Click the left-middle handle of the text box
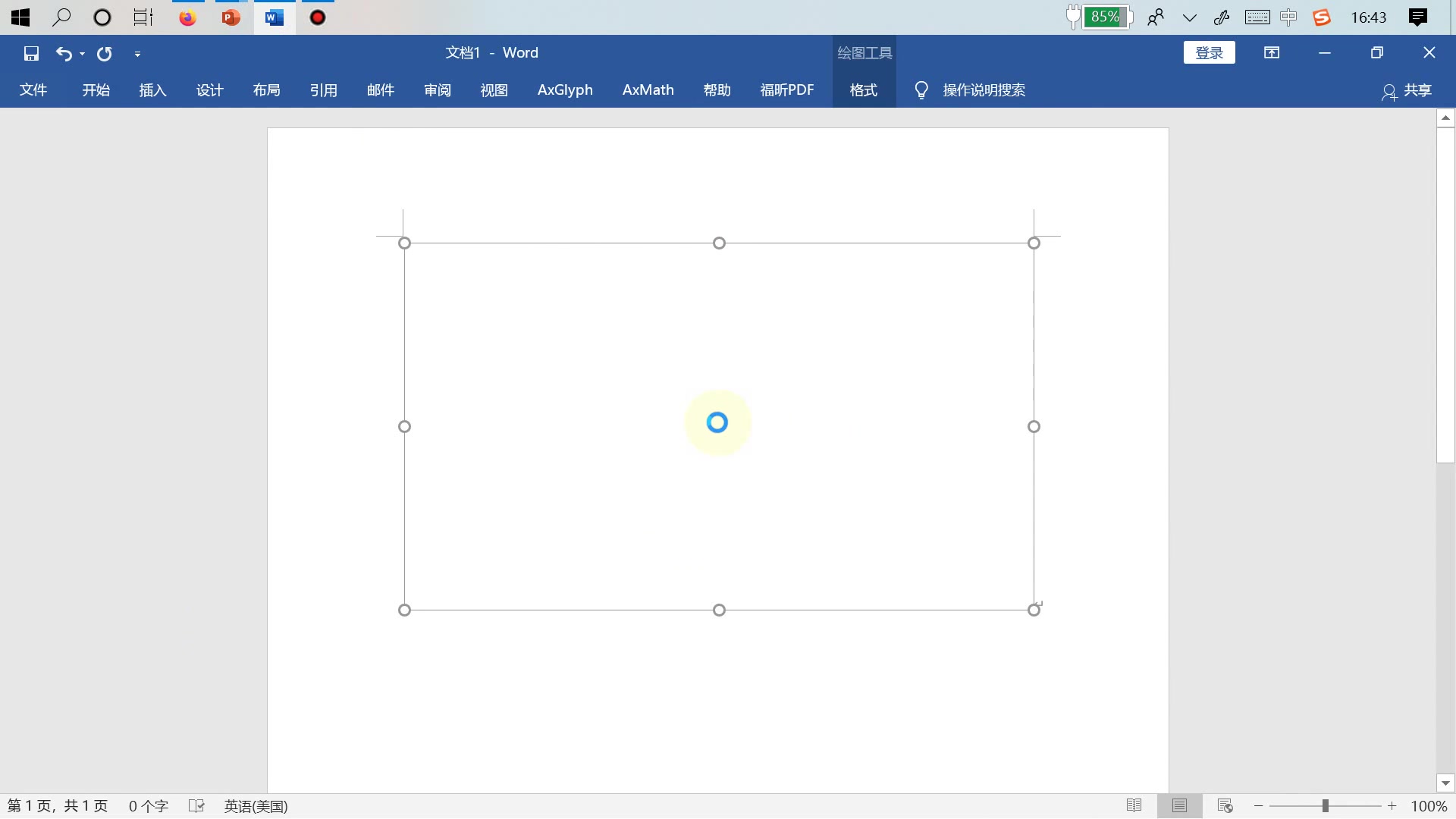 (x=404, y=426)
